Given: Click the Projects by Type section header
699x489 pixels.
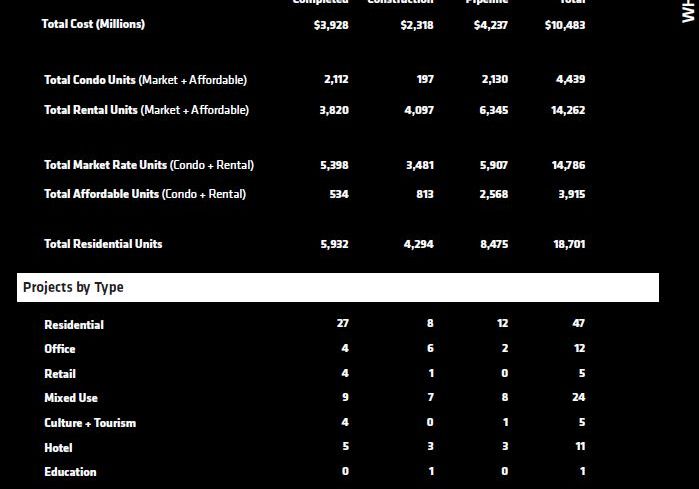Looking at the screenshot, I should click(x=74, y=288).
